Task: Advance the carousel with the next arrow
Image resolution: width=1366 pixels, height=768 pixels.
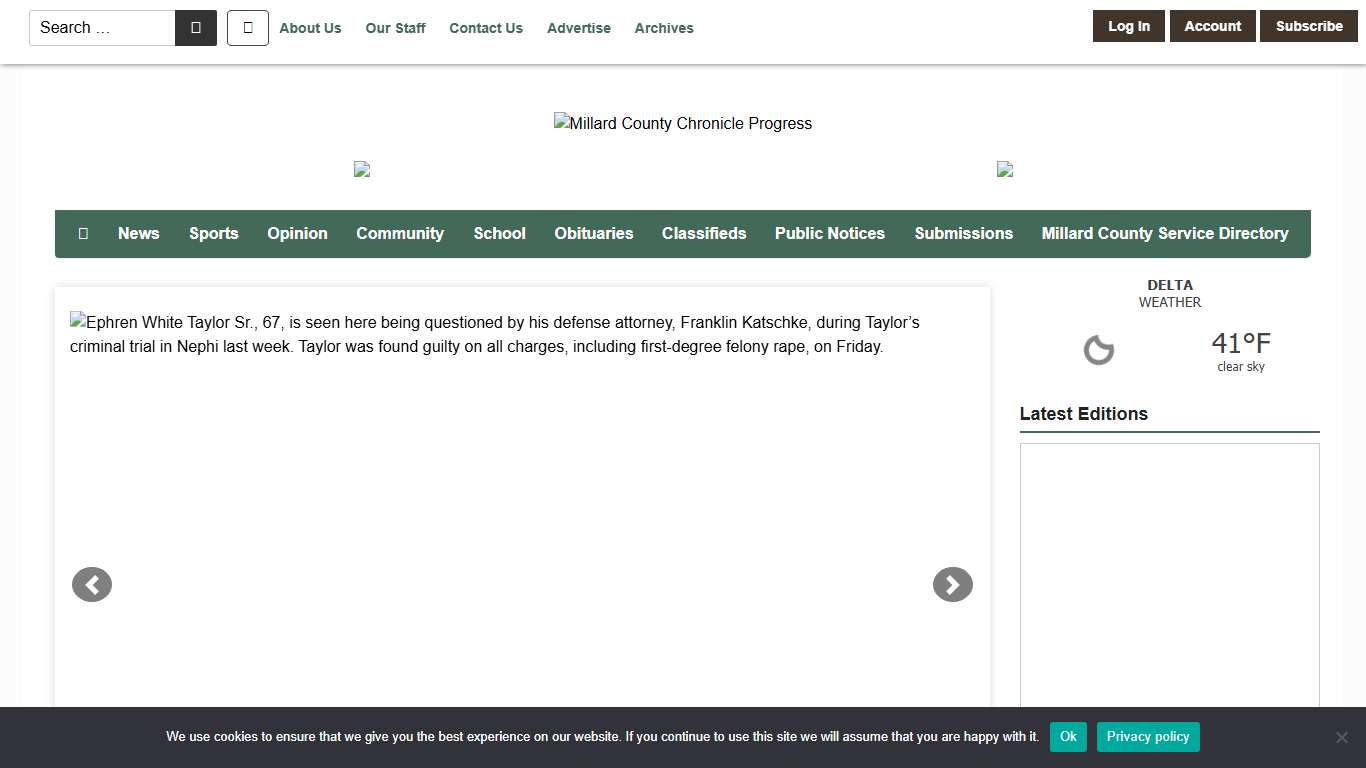Action: pos(952,584)
